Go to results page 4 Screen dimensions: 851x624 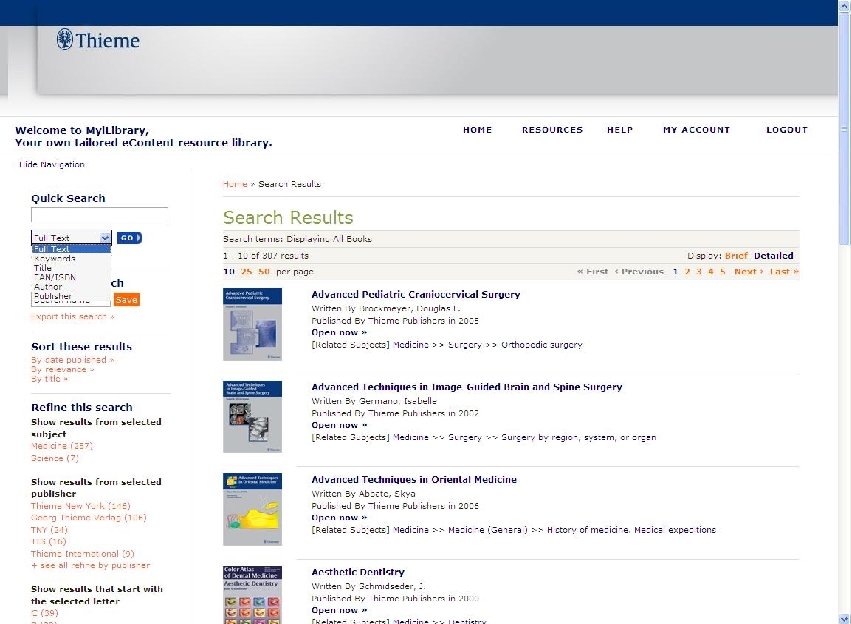[x=711, y=271]
